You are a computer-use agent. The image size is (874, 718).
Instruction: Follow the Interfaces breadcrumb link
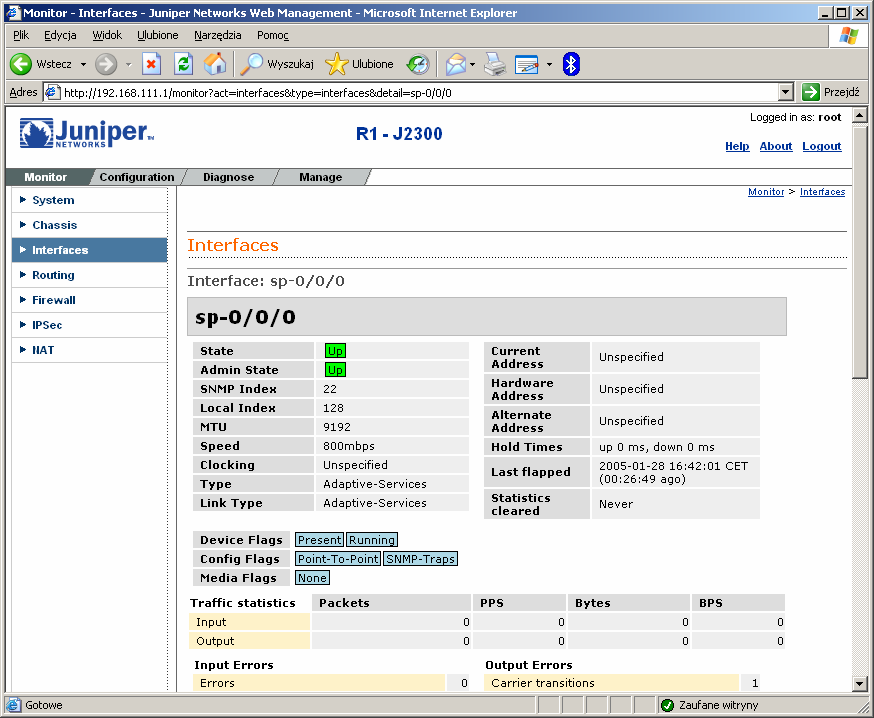pyautogui.click(x=822, y=192)
